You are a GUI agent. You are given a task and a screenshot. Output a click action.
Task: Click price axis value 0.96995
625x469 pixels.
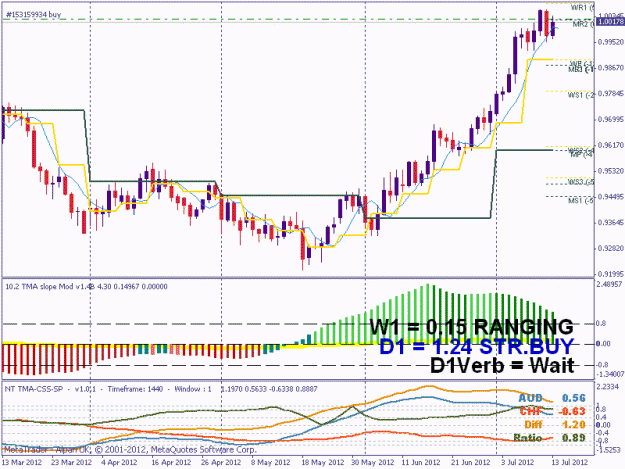pos(611,119)
